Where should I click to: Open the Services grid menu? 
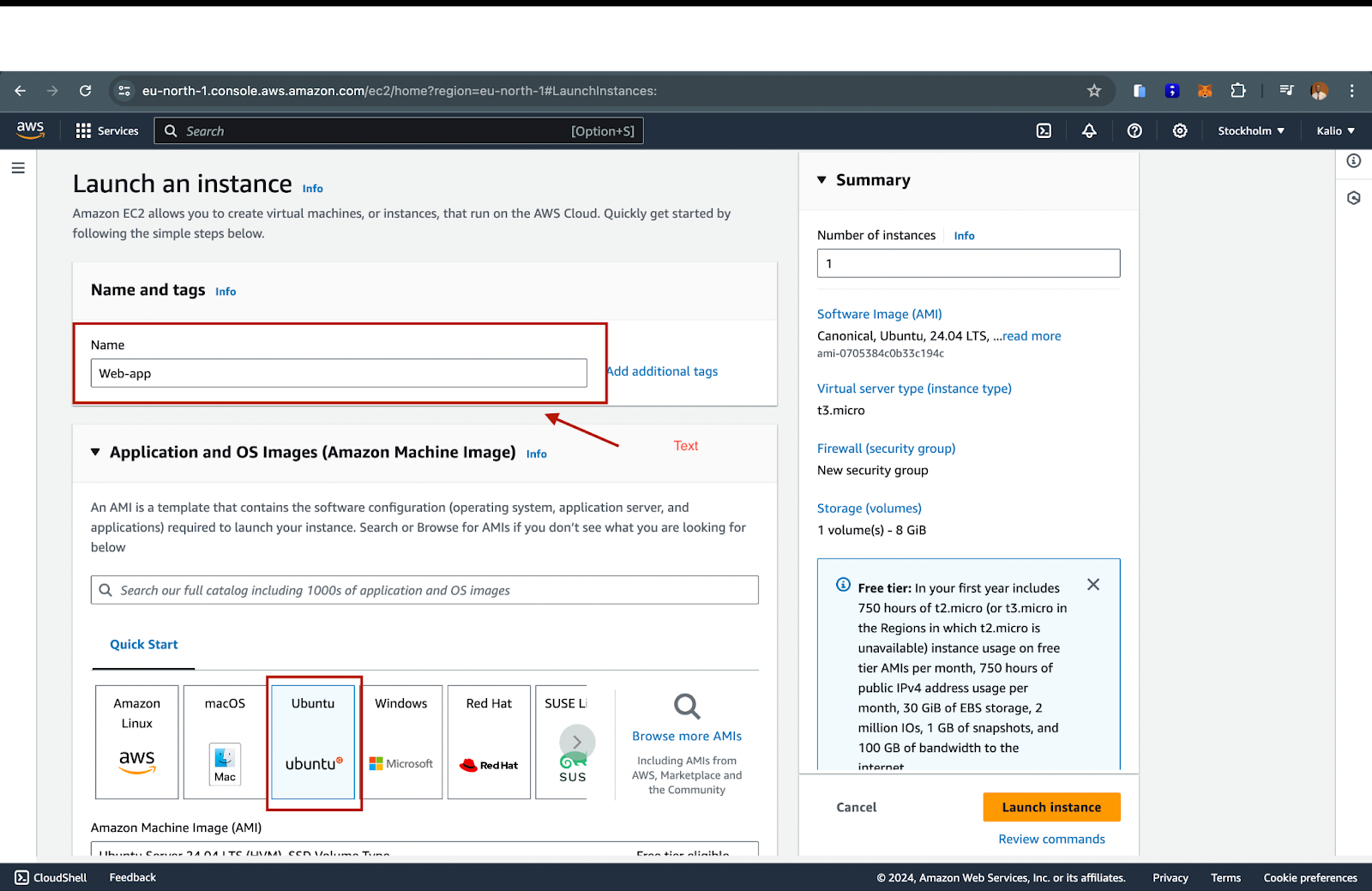pyautogui.click(x=107, y=131)
